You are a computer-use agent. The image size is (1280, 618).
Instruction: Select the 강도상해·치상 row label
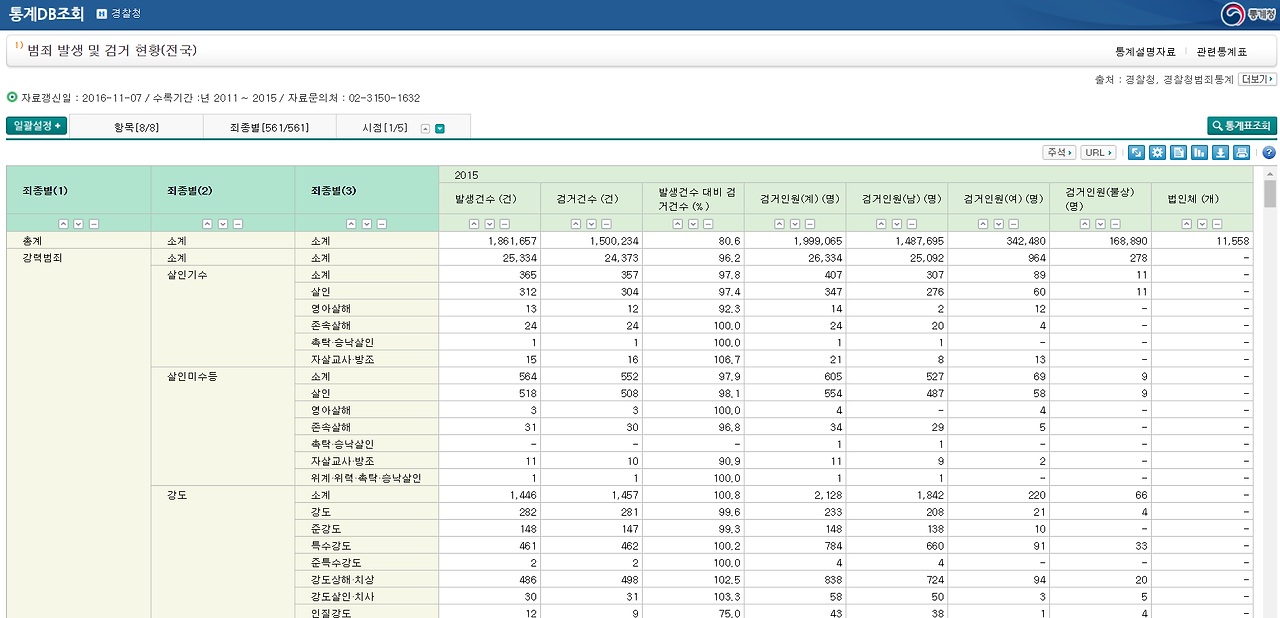366,580
